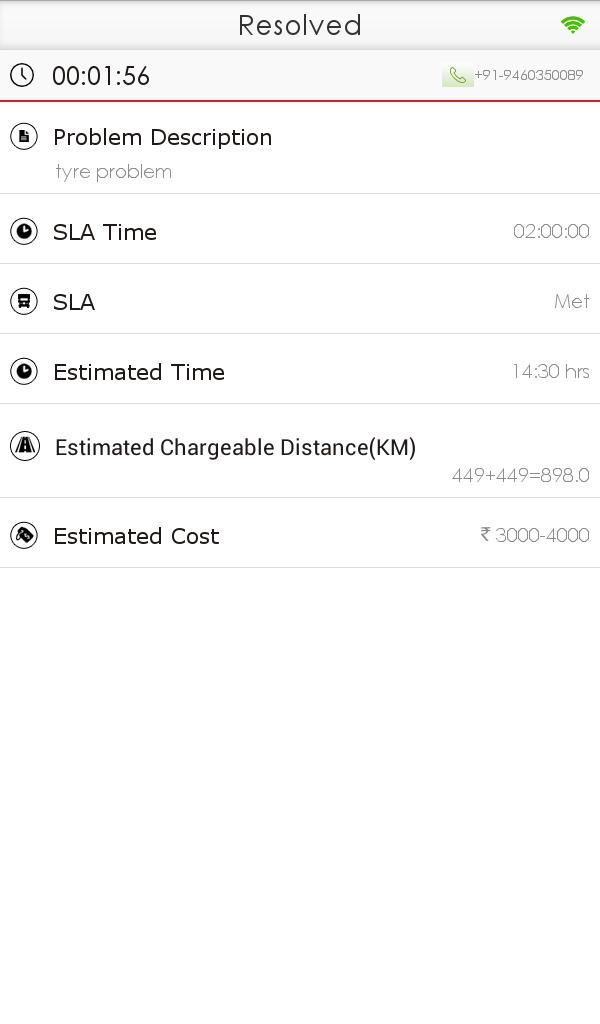This screenshot has width=600, height=1024.
Task: Click the Estimated Cost tag icon
Action: [24, 536]
